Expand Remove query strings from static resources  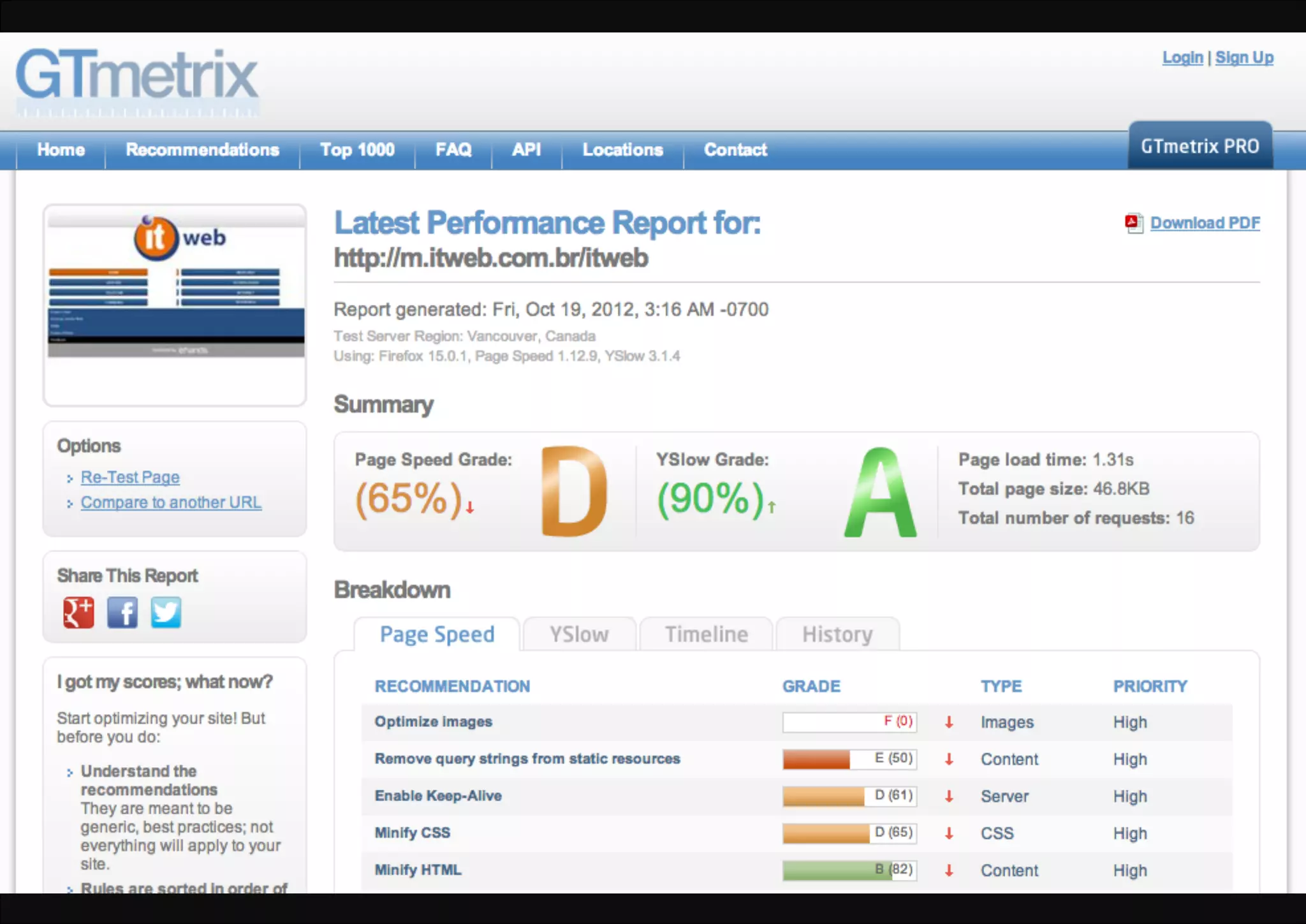(x=527, y=759)
